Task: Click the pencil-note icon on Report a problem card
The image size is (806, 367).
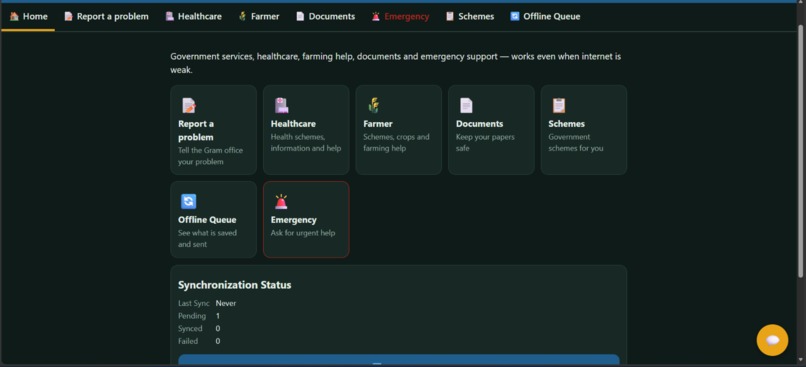Action: [189, 105]
